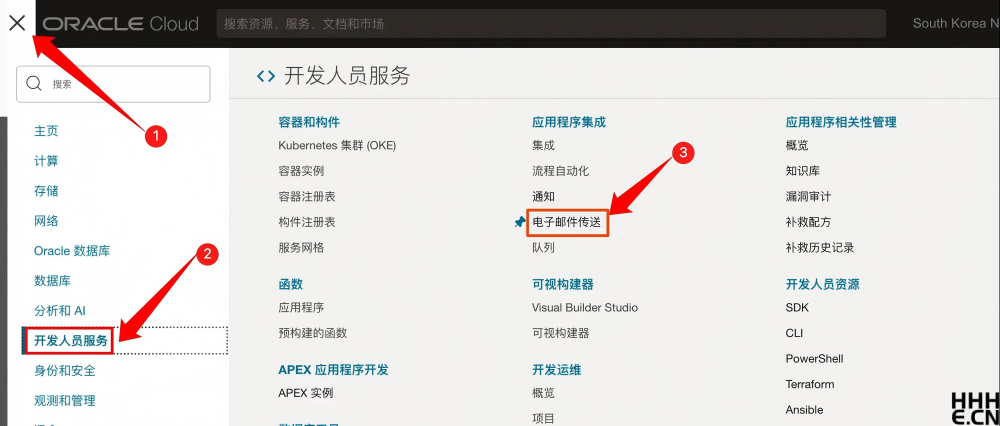Click the Oracle Cloud logo
Screen dimensions: 1000x426
(x=121, y=24)
